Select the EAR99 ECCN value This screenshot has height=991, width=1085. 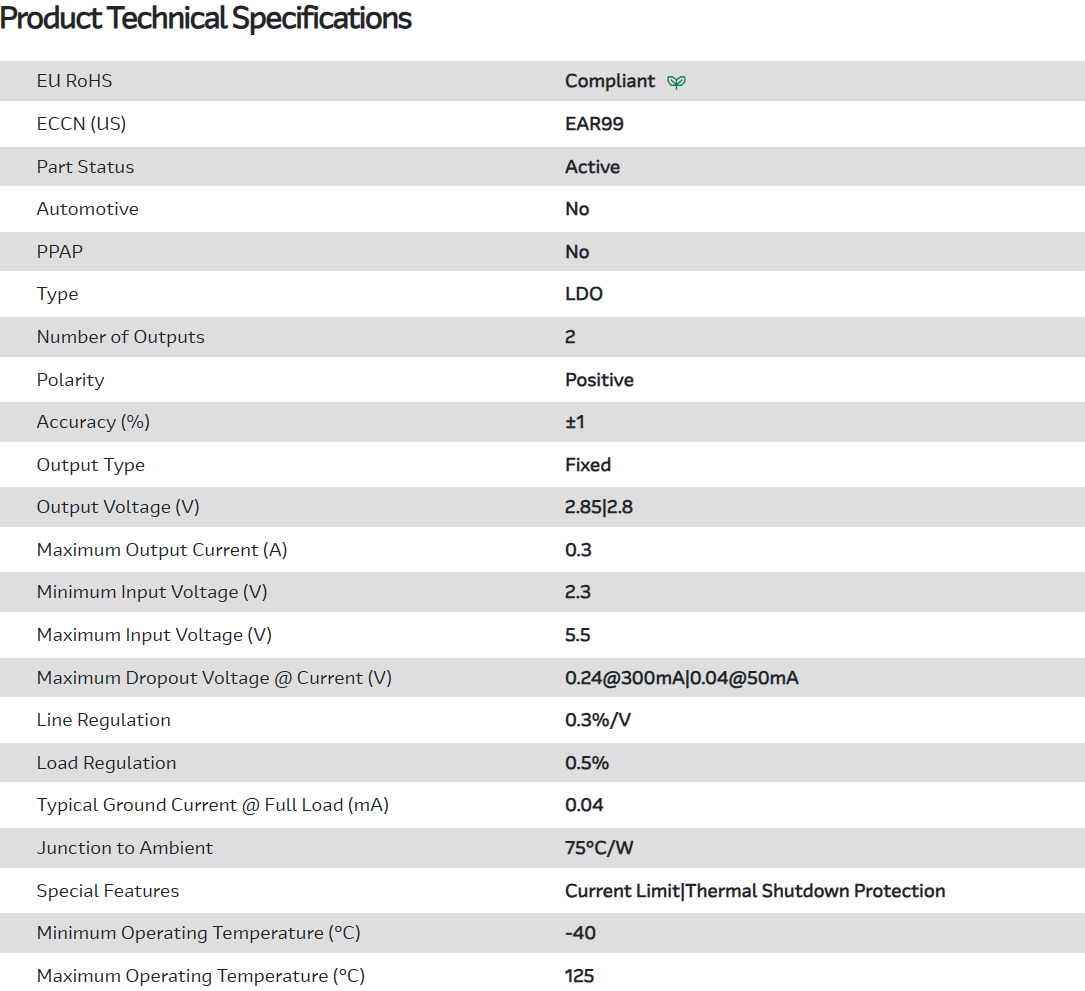pyautogui.click(x=594, y=124)
